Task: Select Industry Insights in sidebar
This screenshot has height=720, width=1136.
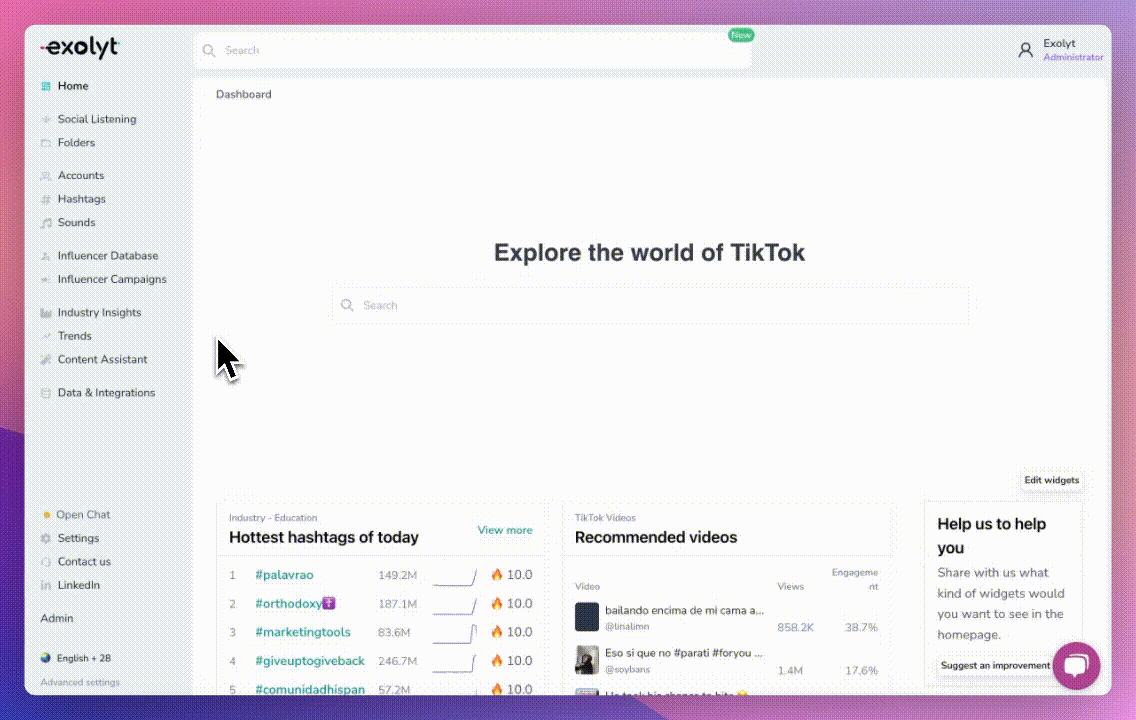Action: [99, 313]
